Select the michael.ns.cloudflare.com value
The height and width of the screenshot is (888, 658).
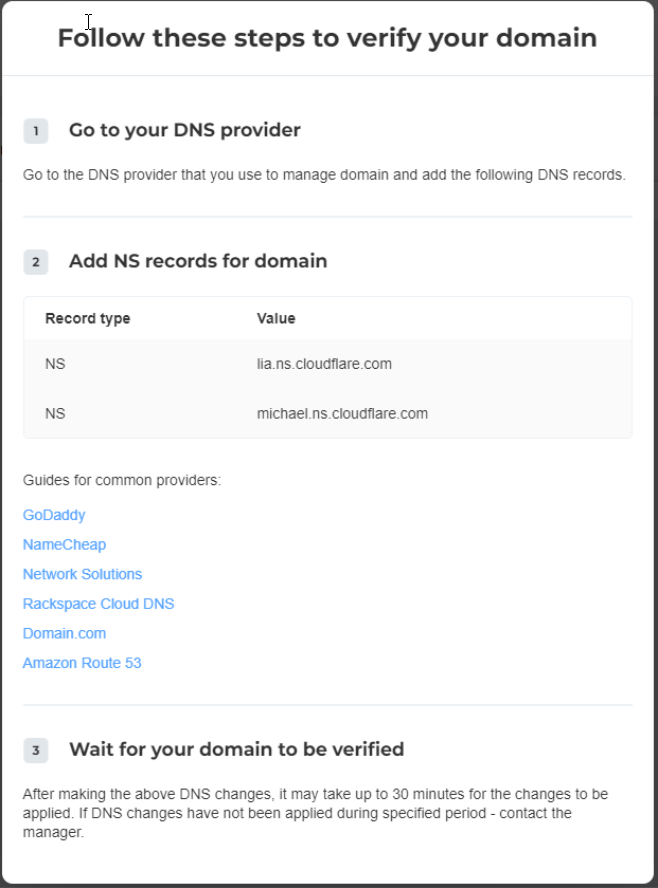342,413
